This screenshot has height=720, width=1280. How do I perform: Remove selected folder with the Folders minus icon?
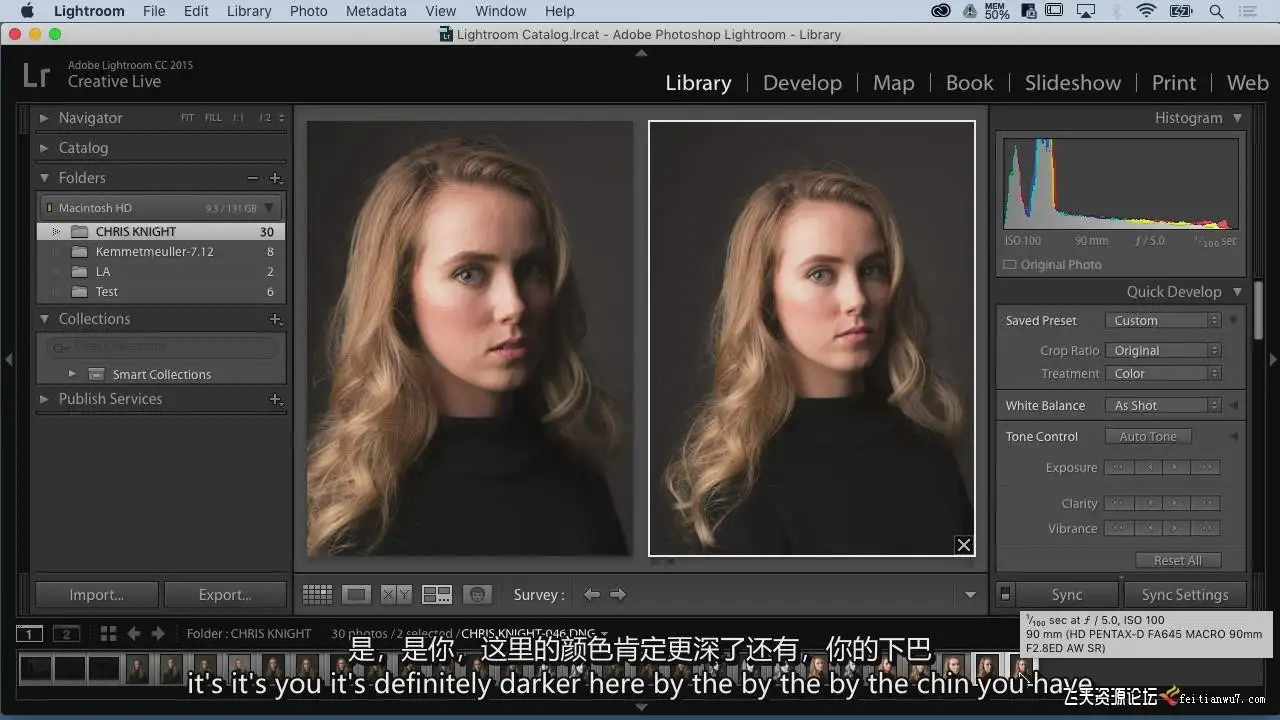pyautogui.click(x=253, y=178)
